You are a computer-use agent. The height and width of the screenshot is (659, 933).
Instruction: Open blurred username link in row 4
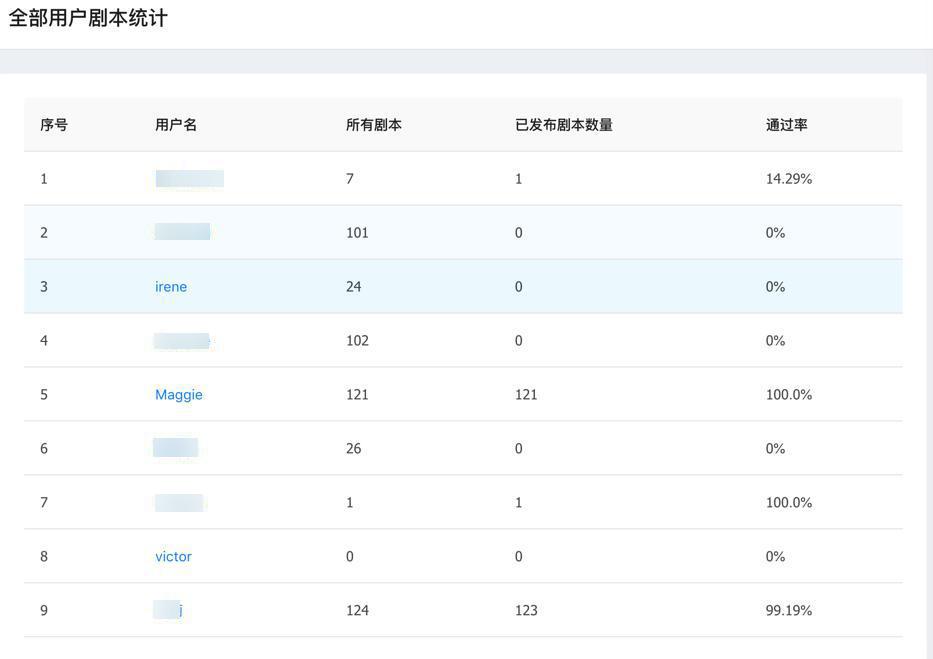pos(181,341)
